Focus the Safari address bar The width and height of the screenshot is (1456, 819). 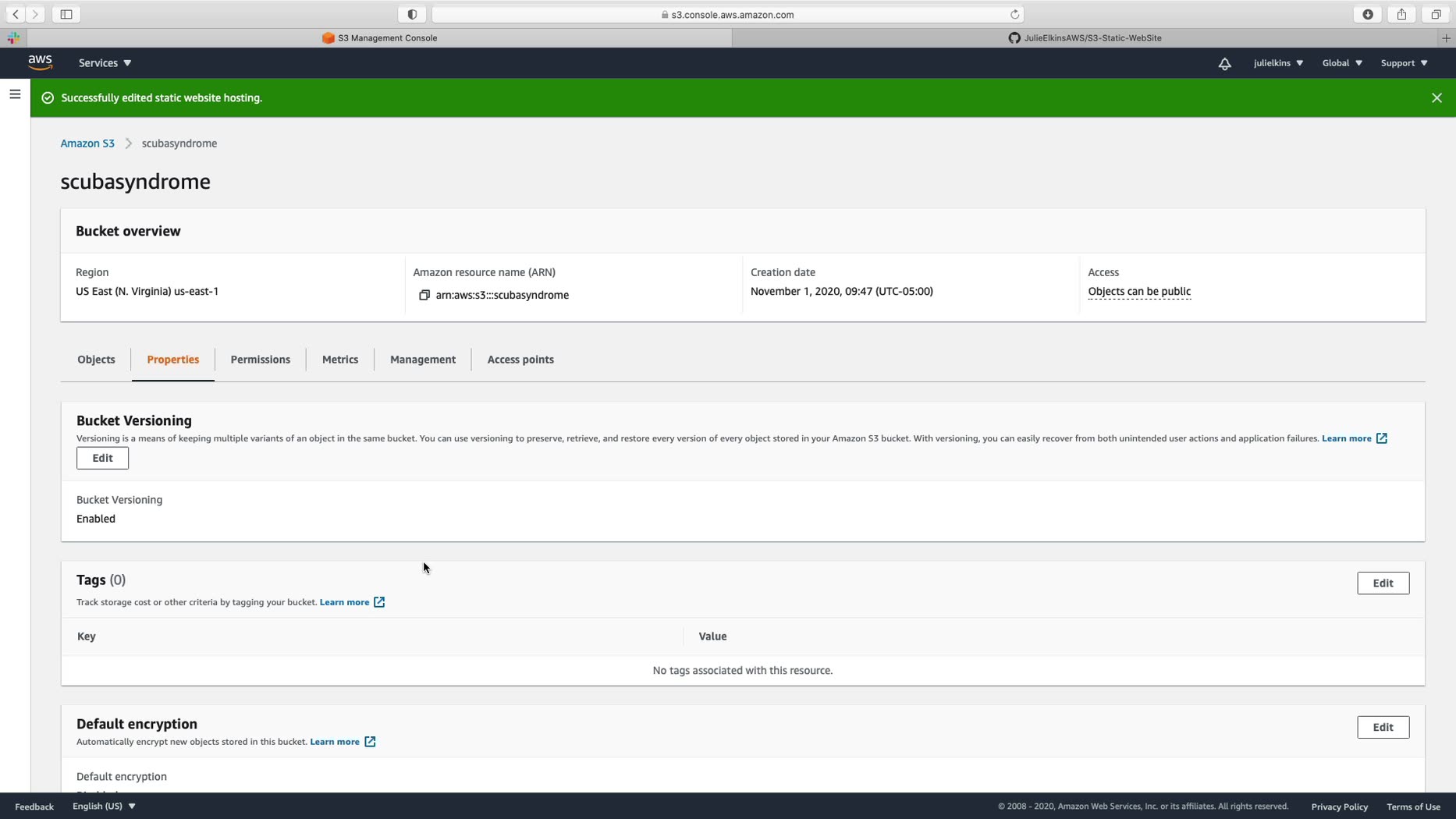tap(727, 14)
